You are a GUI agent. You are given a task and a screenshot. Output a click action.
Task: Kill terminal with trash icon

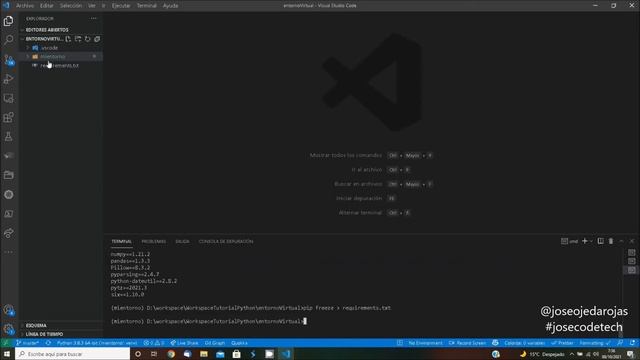pos(611,241)
